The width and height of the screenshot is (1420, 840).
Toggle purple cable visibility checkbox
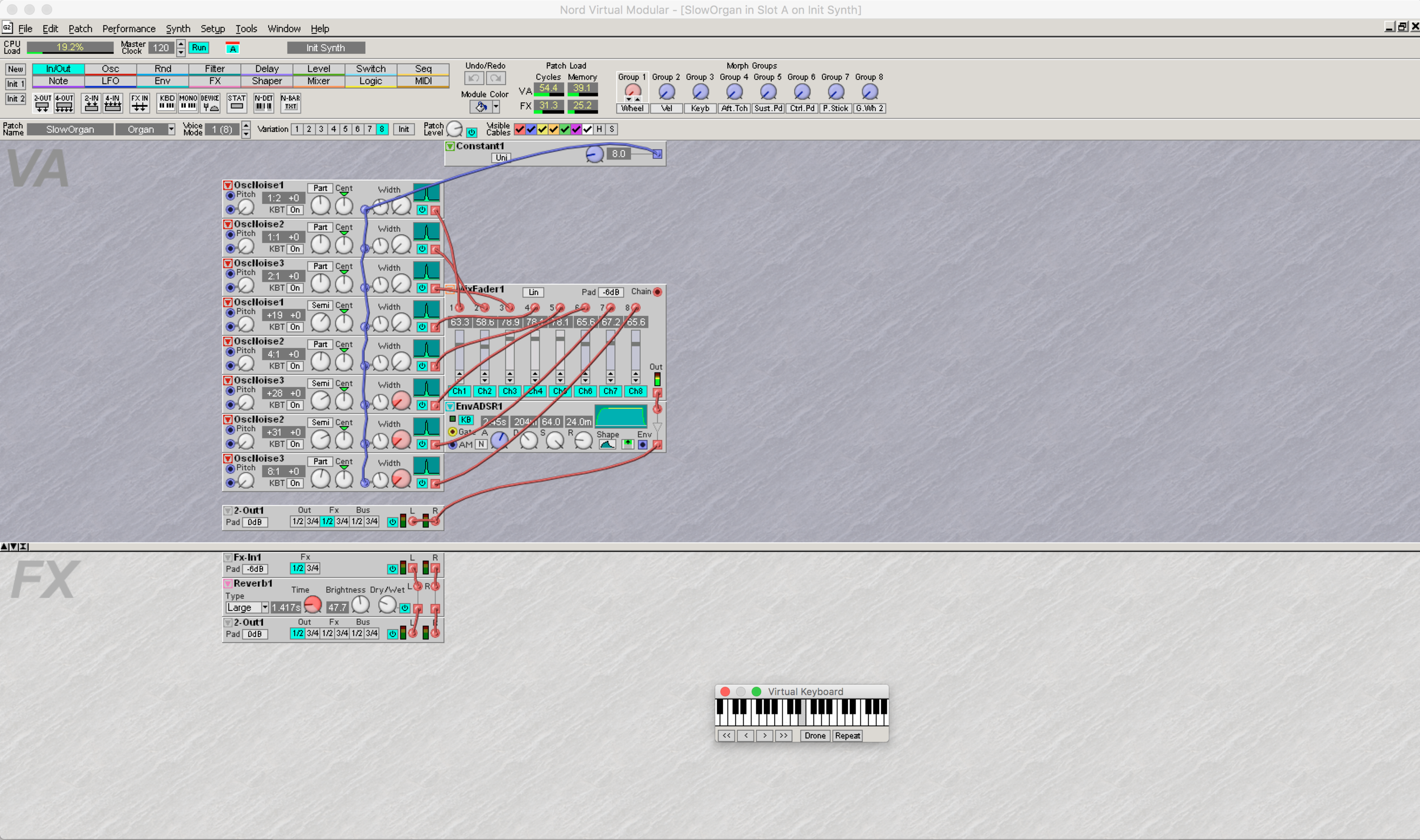(576, 129)
